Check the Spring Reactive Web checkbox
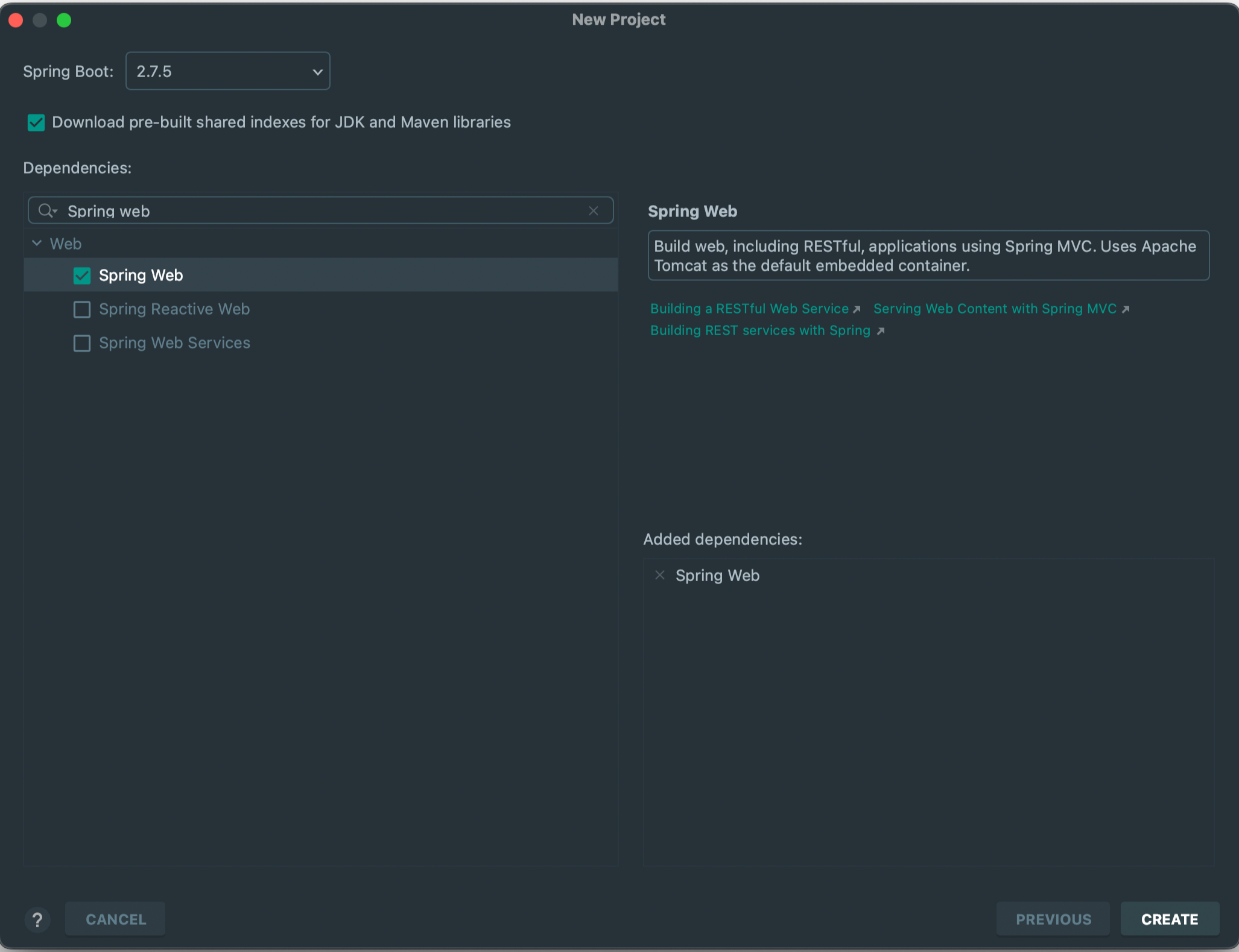 (82, 309)
